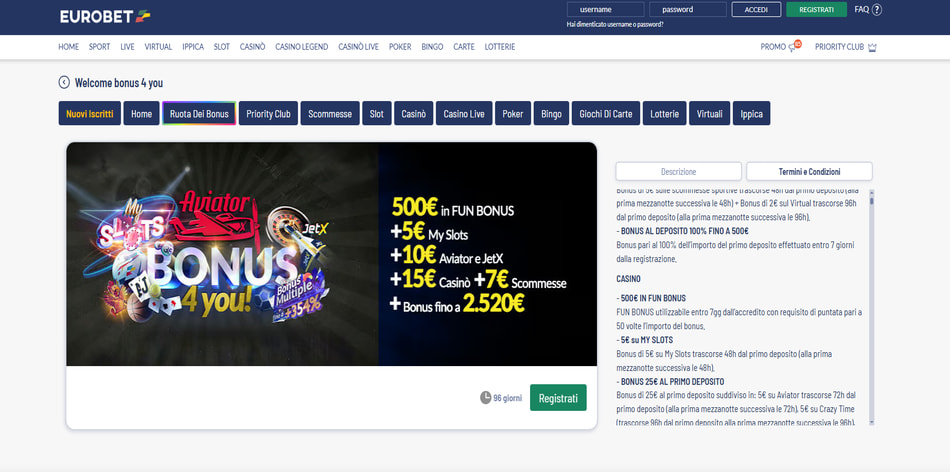Click the back arrow beside Welcome bonus

[64, 82]
